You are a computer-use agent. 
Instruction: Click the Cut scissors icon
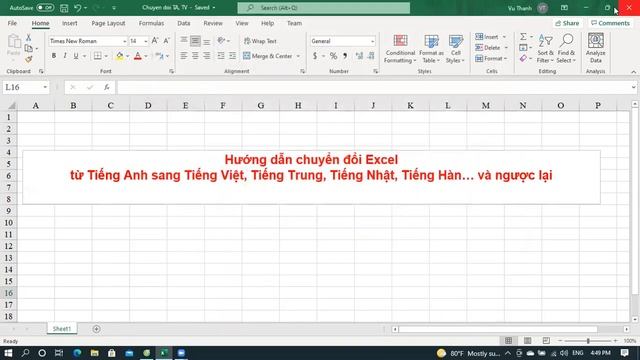coord(29,38)
